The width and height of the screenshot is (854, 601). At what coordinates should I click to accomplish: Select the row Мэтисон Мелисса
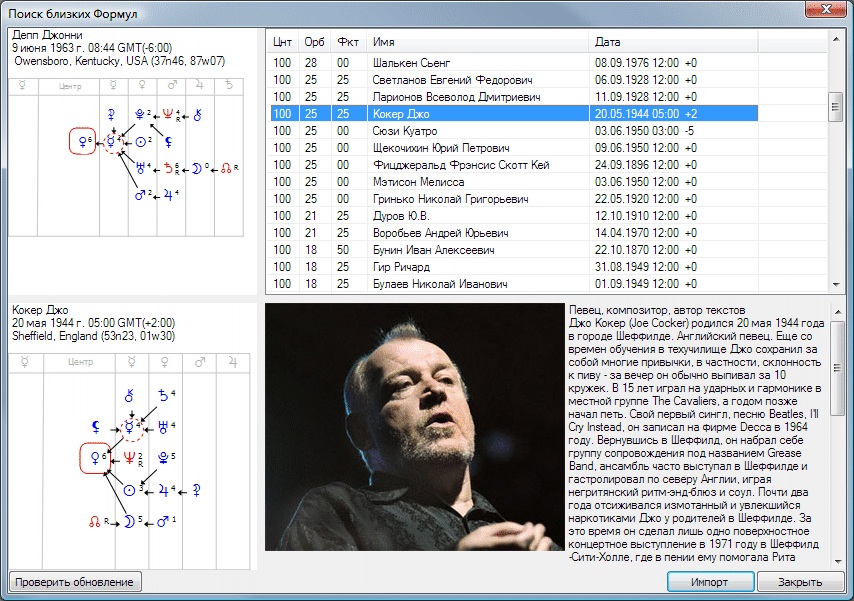[512, 181]
